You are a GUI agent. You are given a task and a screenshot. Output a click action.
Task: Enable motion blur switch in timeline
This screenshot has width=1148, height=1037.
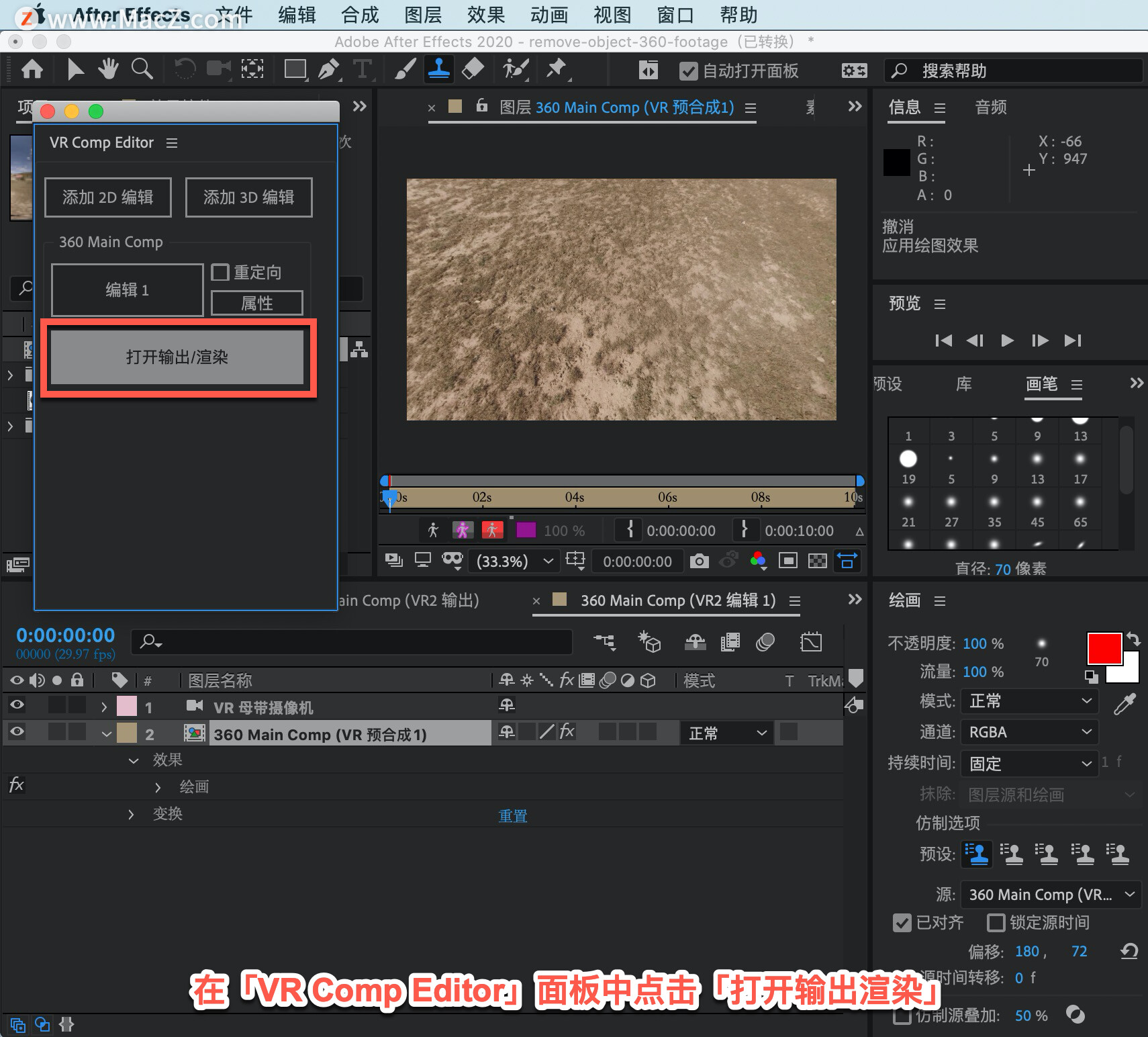tap(765, 643)
